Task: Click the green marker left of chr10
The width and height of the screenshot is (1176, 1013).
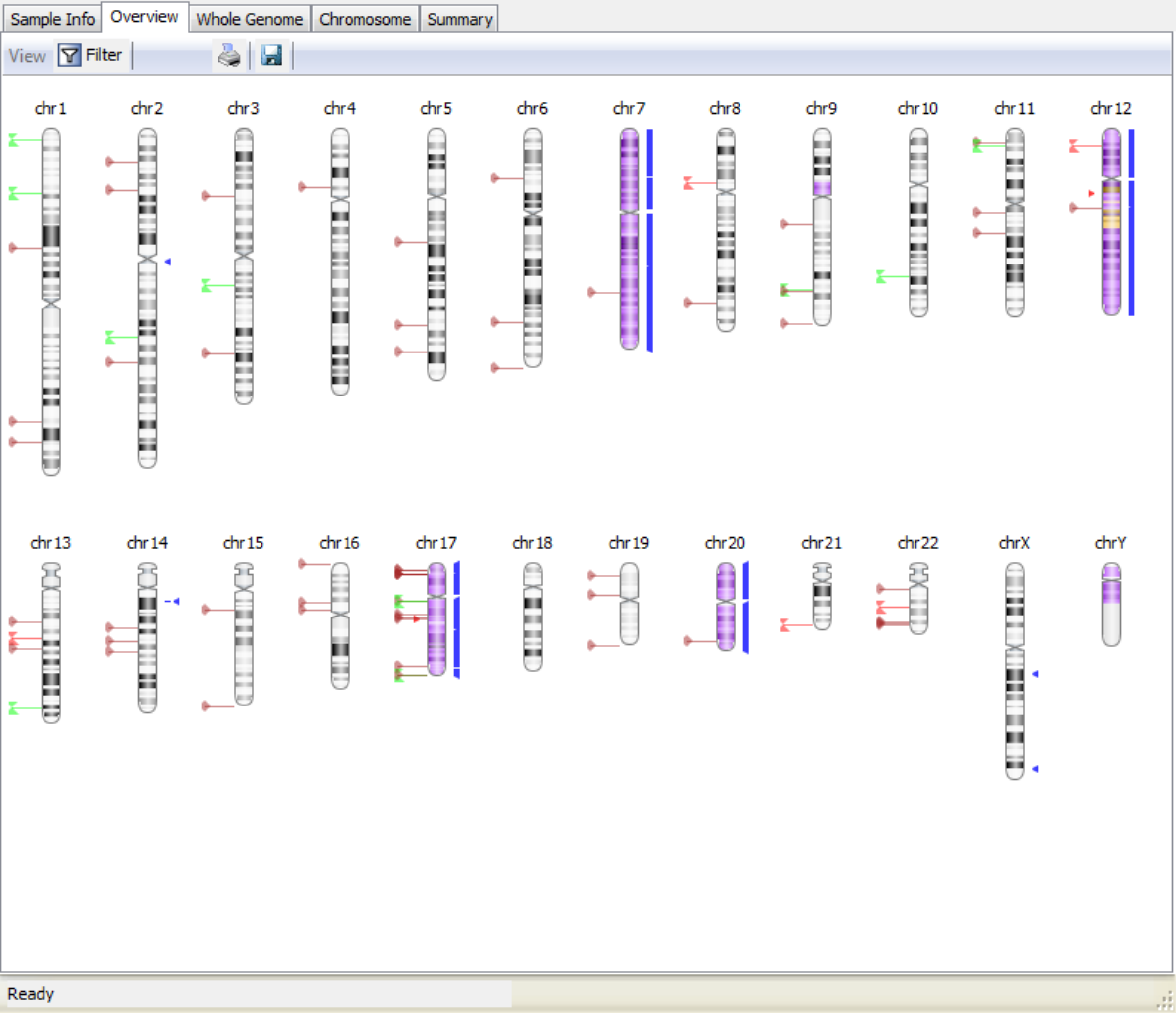Action: click(881, 276)
